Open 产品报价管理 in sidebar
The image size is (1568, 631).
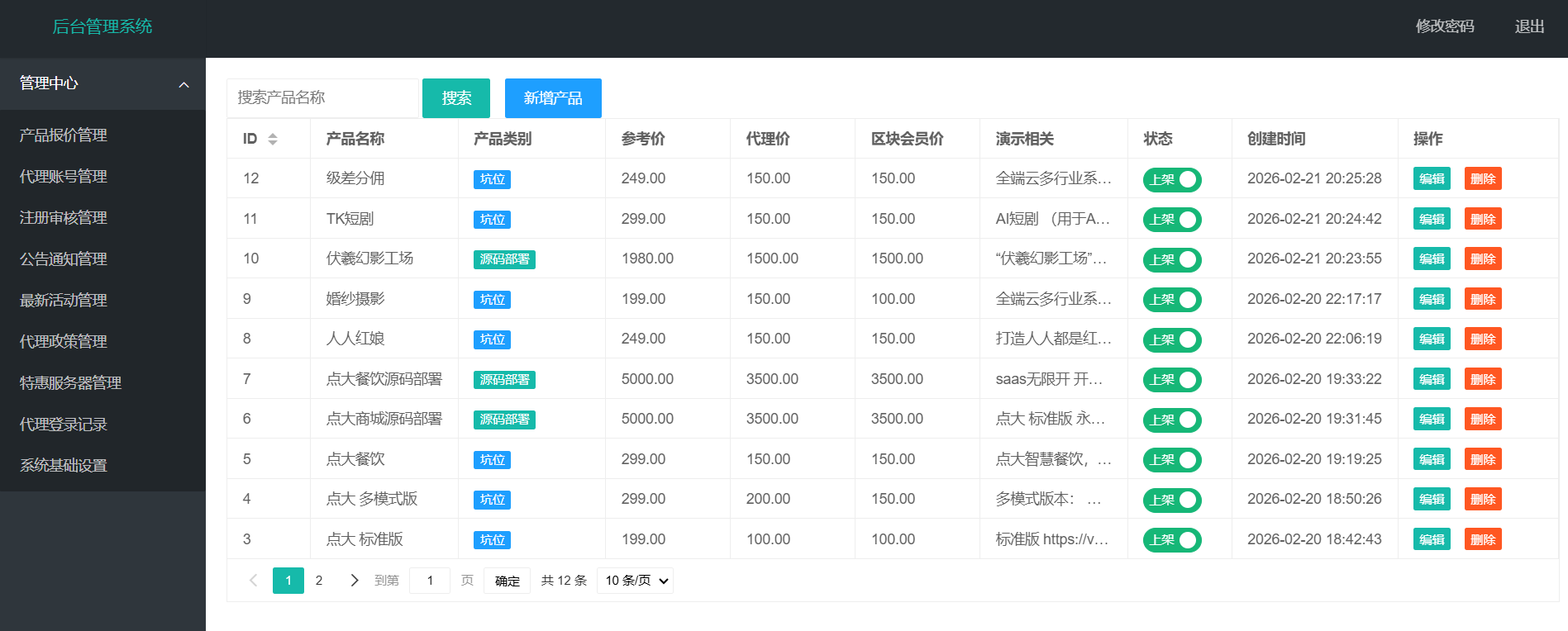click(64, 135)
